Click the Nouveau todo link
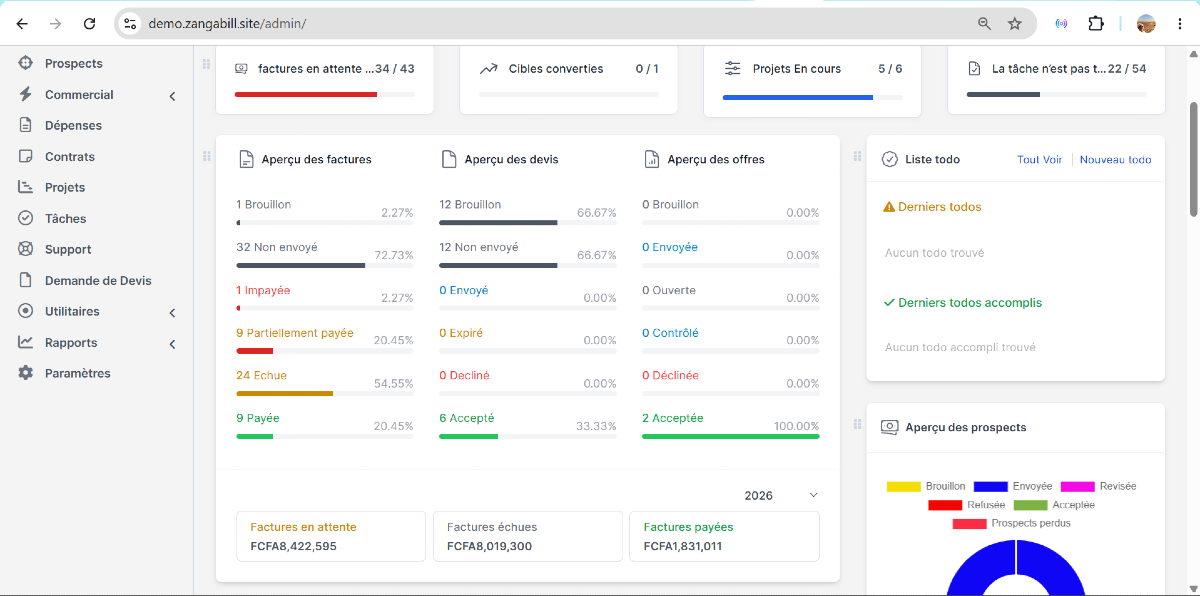This screenshot has width=1200, height=596. point(1116,160)
